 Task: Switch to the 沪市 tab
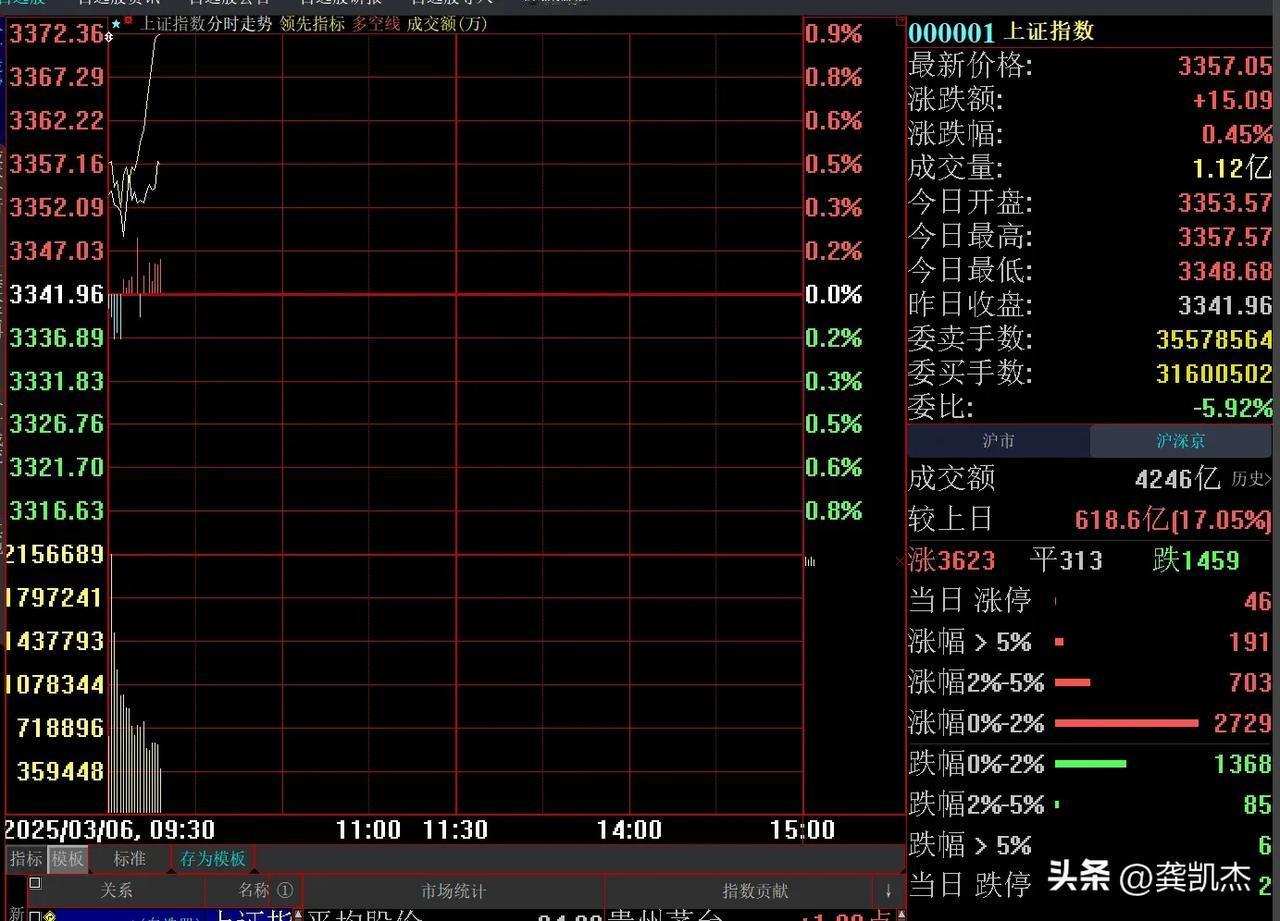pyautogui.click(x=998, y=441)
